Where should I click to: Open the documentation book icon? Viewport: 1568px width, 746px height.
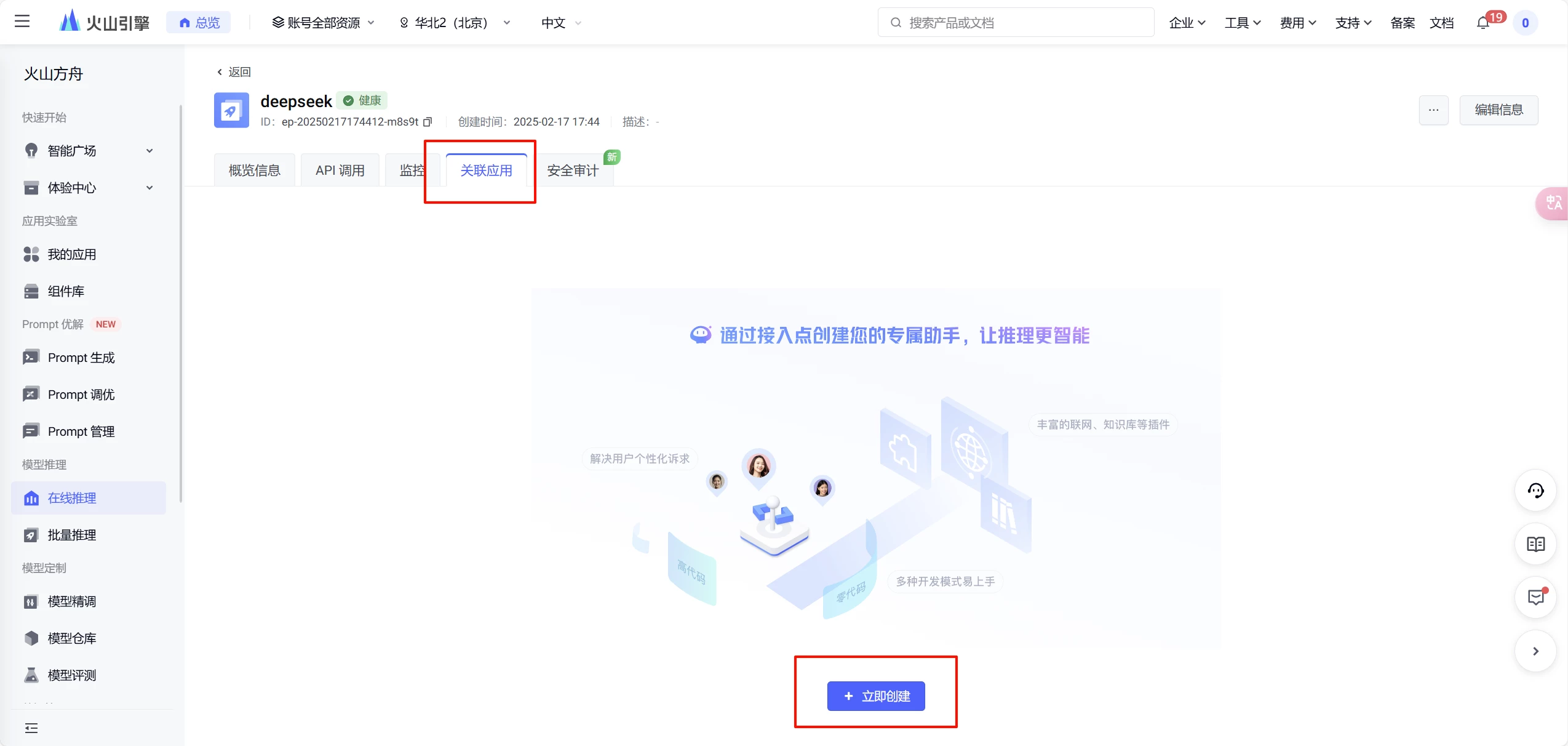pos(1535,544)
